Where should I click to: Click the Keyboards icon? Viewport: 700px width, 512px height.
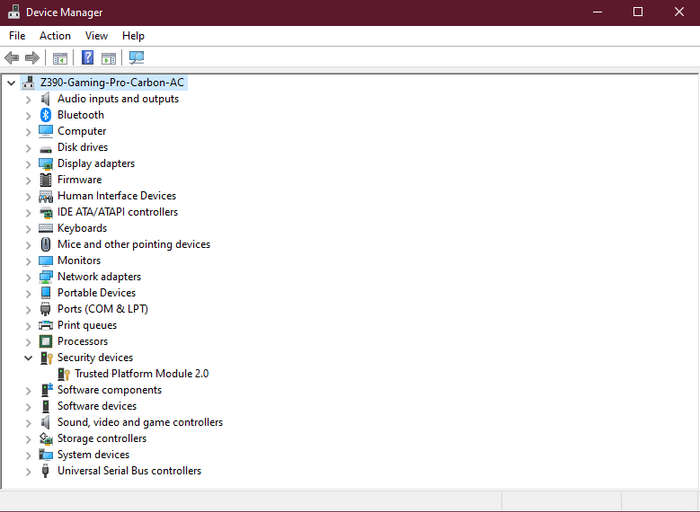(46, 229)
